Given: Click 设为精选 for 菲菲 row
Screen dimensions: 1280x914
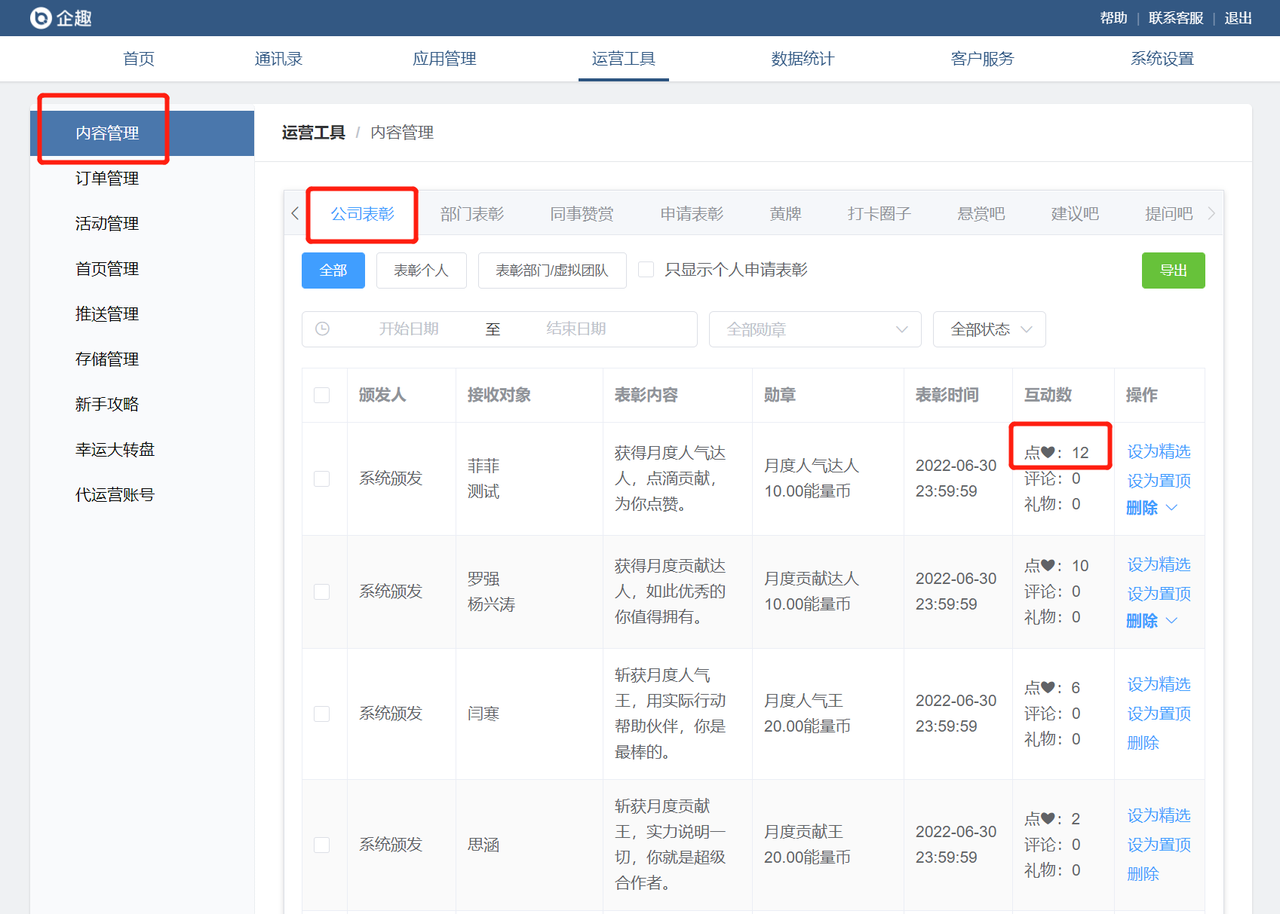Looking at the screenshot, I should pyautogui.click(x=1159, y=452).
